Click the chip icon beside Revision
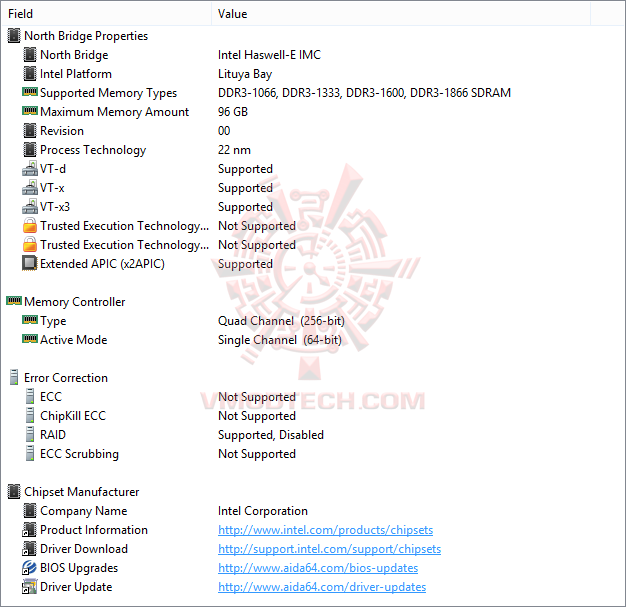Image resolution: width=626 pixels, height=607 pixels. tap(30, 131)
